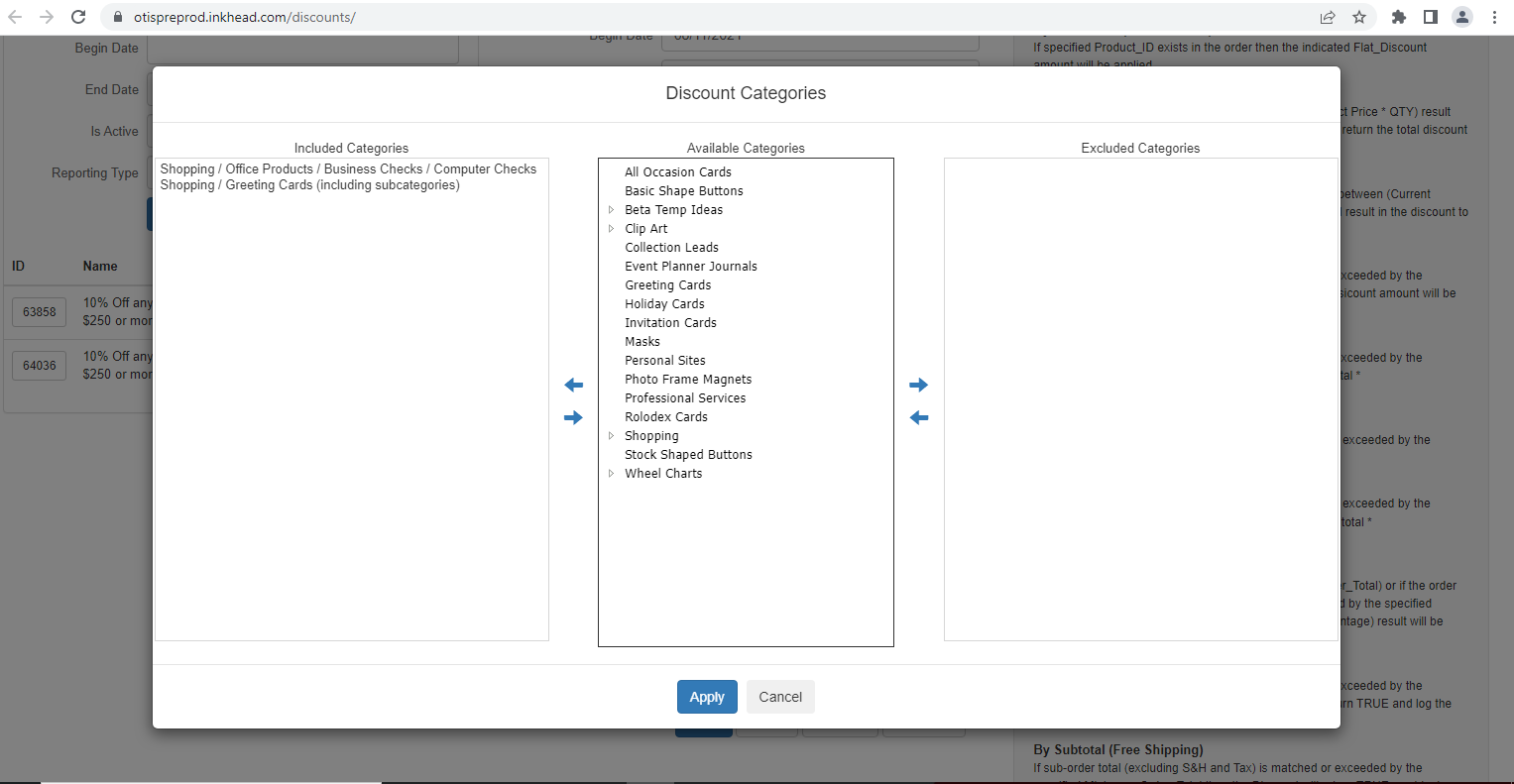Choose Professional Services from available list

[685, 398]
